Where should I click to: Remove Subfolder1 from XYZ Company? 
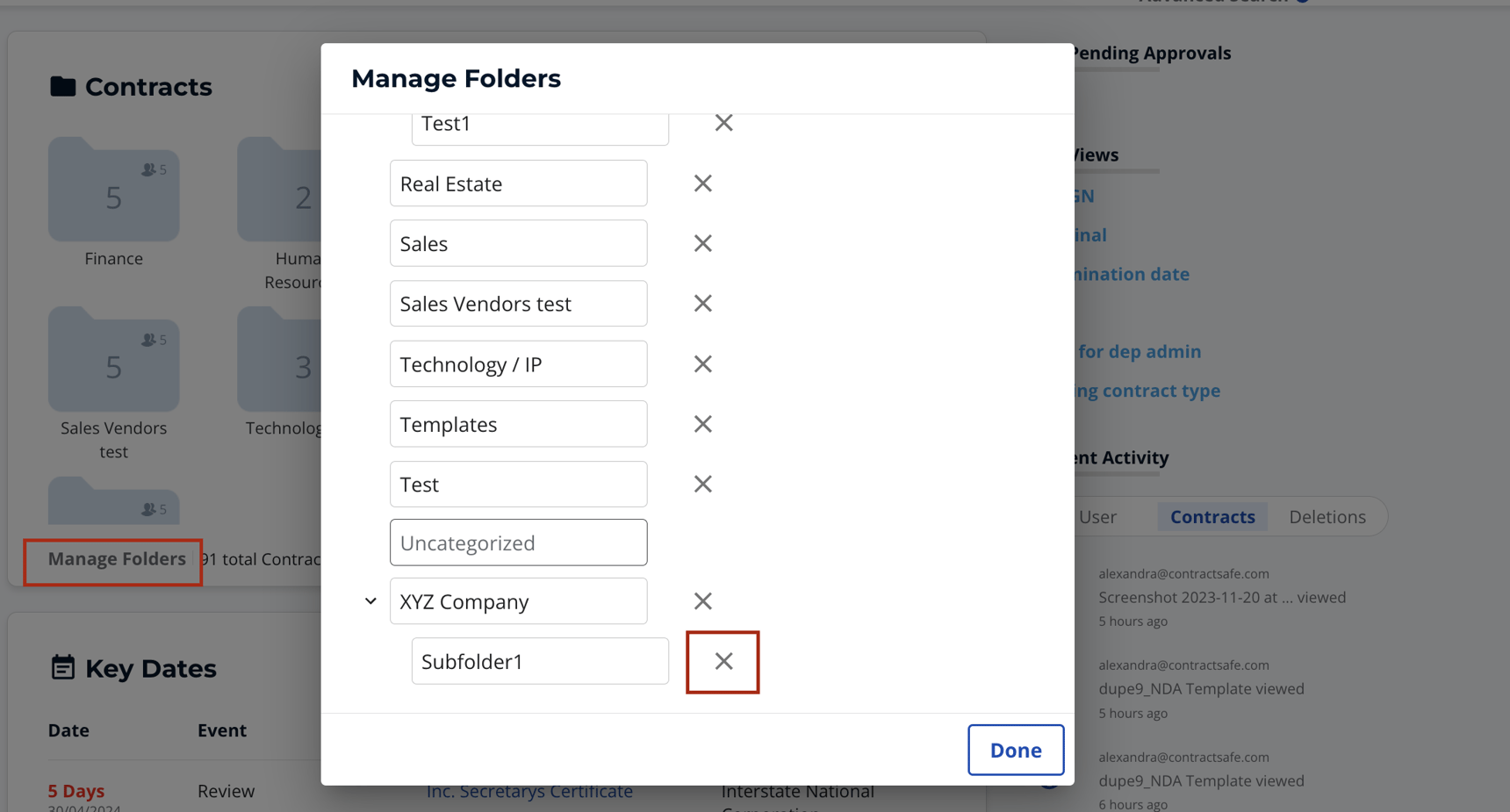pos(723,661)
